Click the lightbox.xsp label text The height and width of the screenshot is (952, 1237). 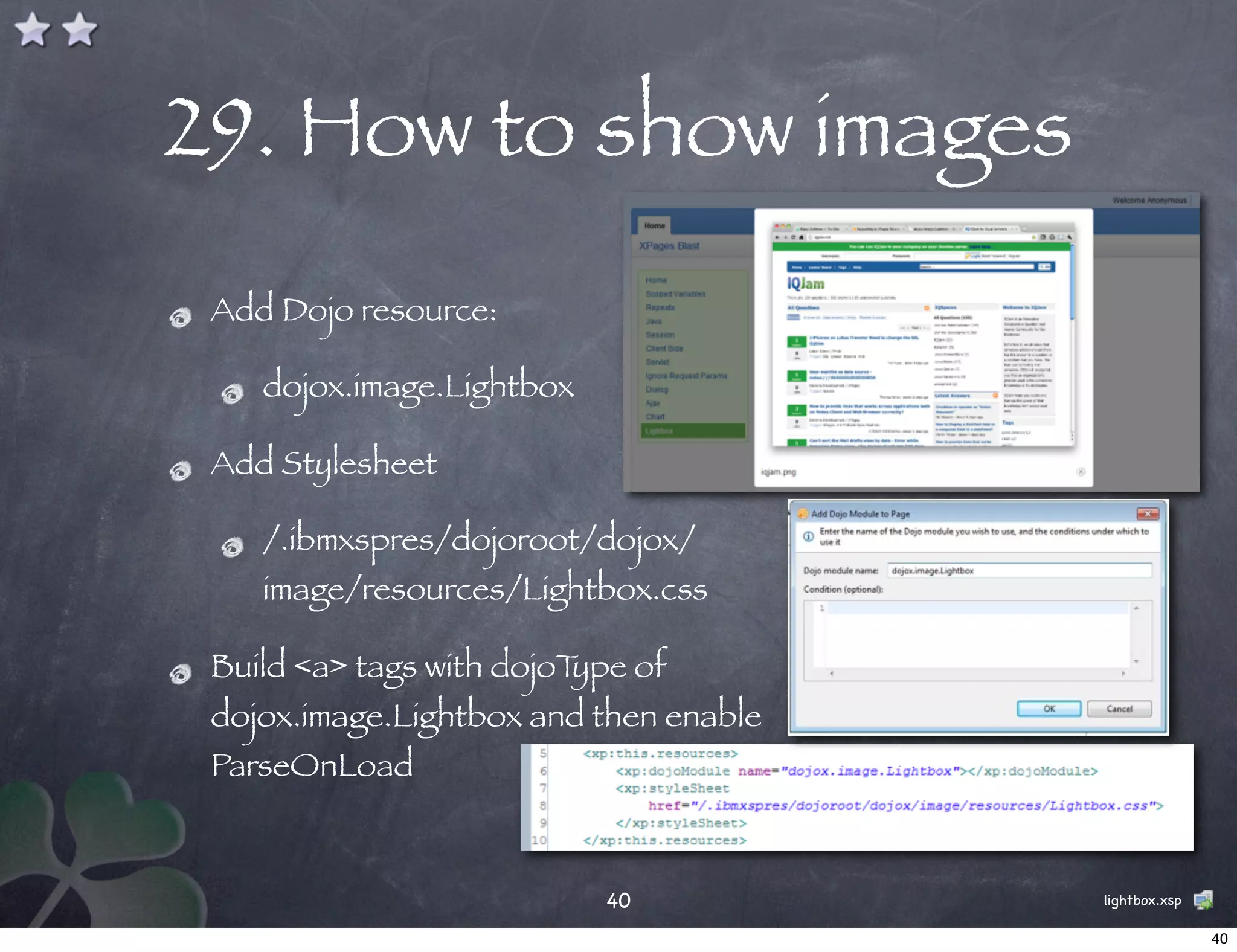(1142, 900)
